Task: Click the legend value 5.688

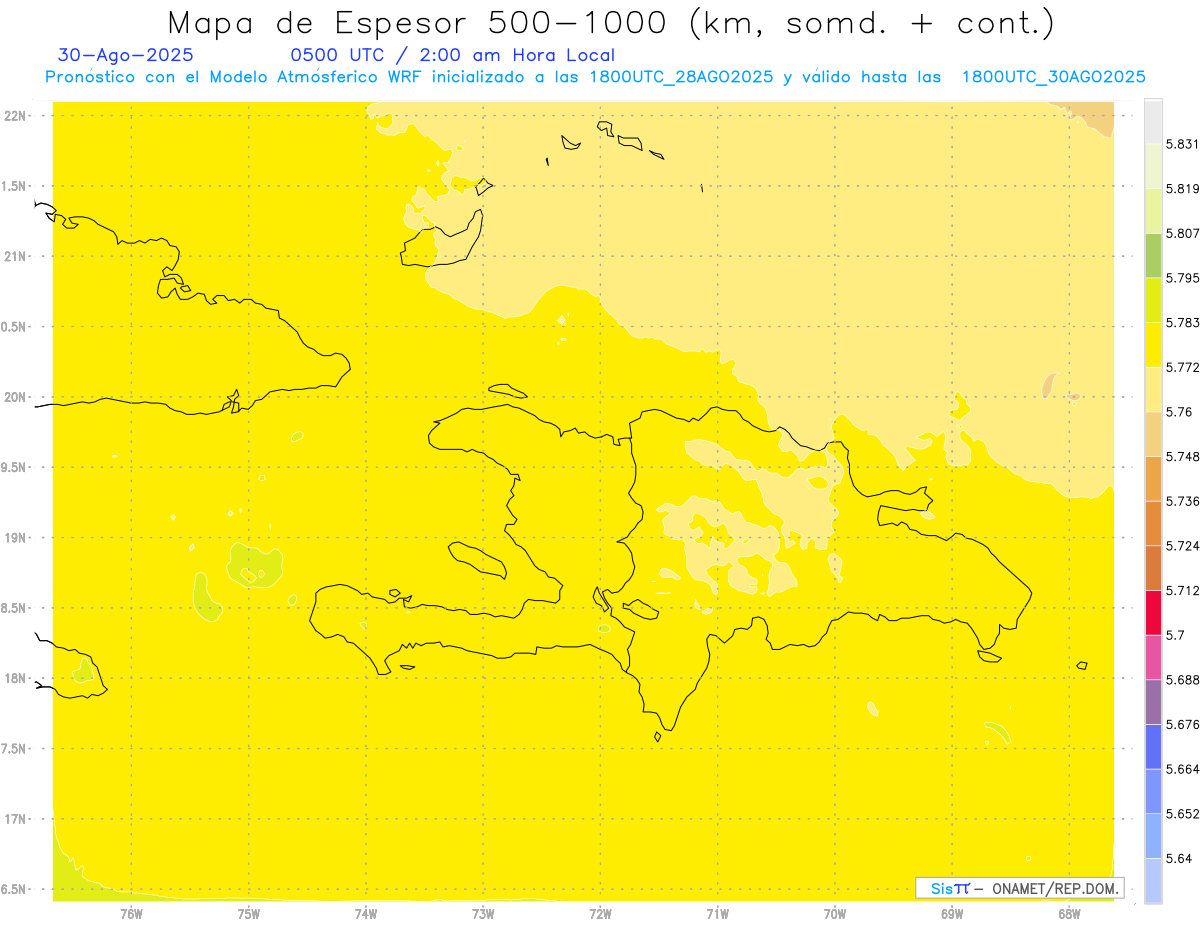Action: pyautogui.click(x=1182, y=680)
